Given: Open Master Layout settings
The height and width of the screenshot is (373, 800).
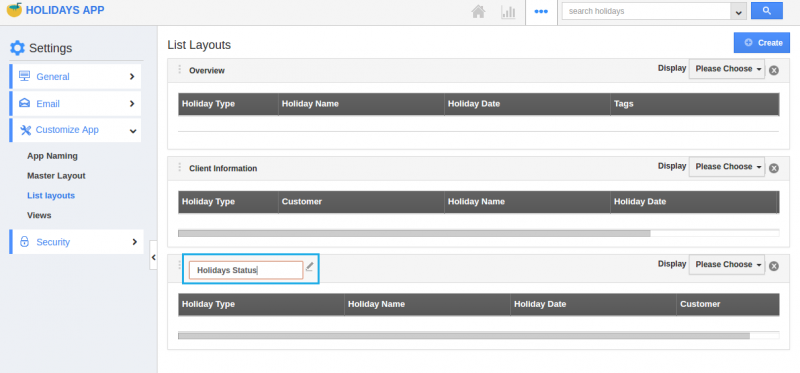Looking at the screenshot, I should [56, 176].
